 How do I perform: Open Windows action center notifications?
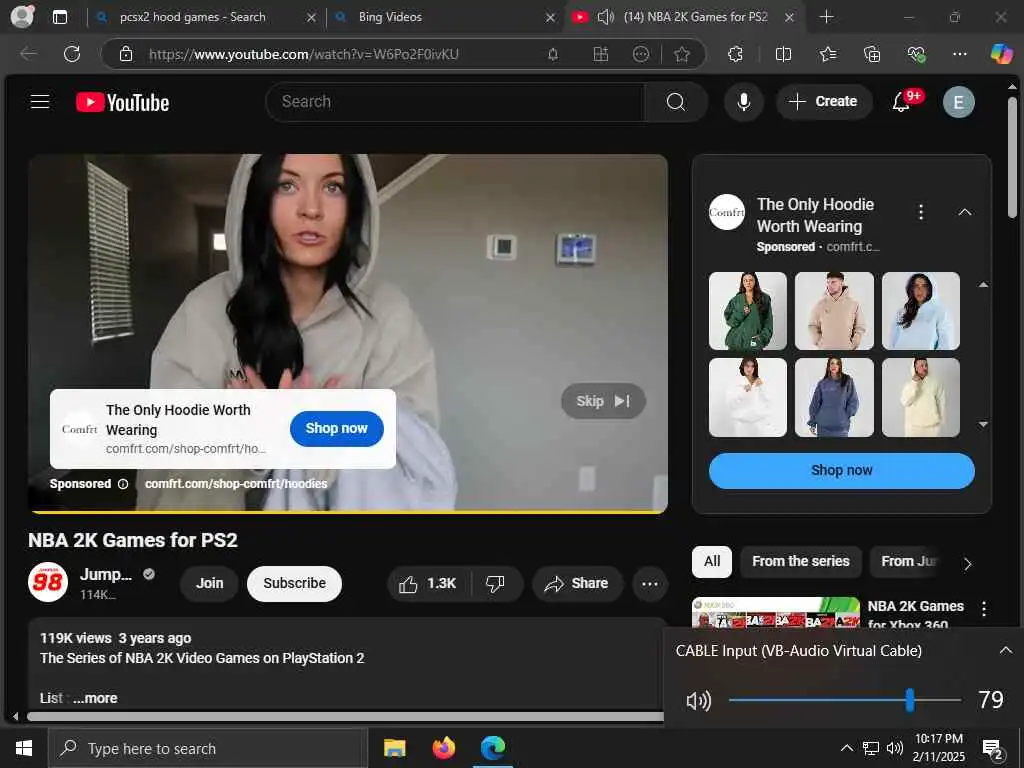pyautogui.click(x=993, y=749)
